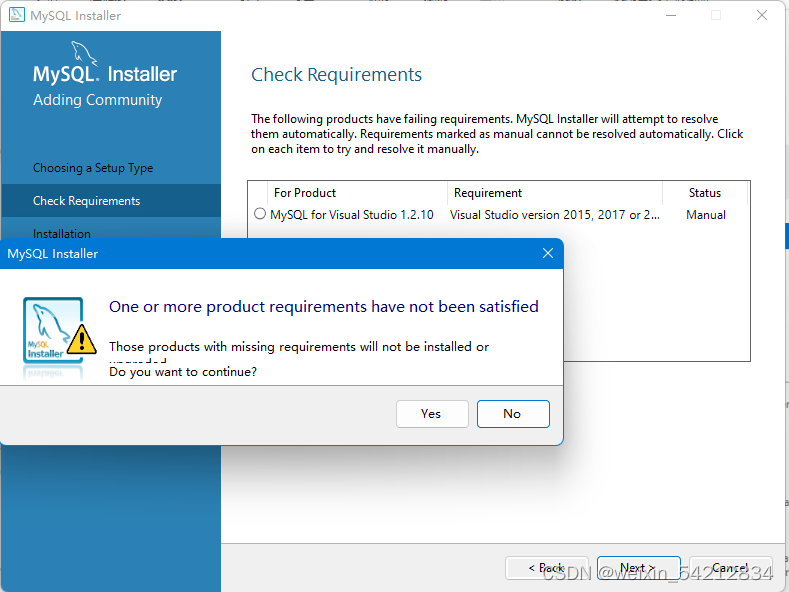Close the MySQL Installer warning dialog

[548, 253]
